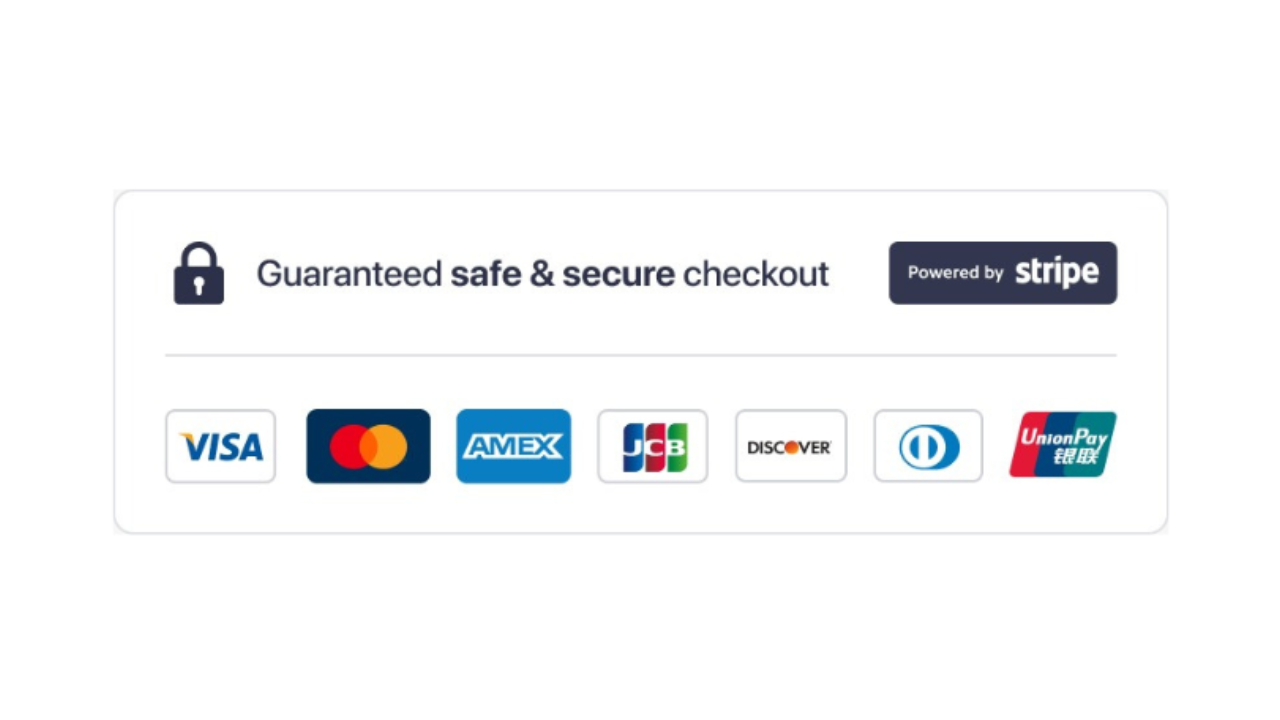This screenshot has width=1280, height=720.
Task: Click the orange O in Discover logo
Action: 792,447
